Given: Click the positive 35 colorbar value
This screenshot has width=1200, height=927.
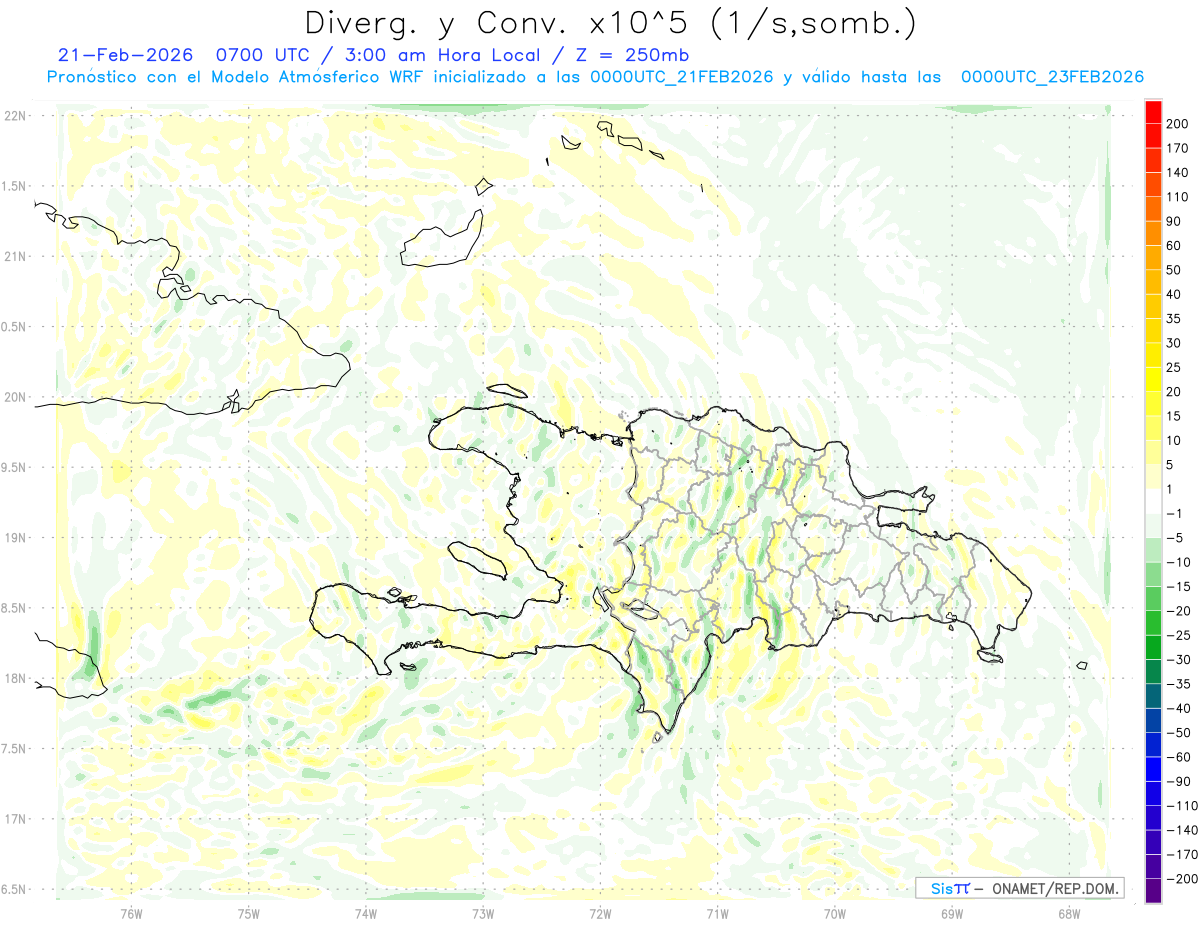Looking at the screenshot, I should [x=1174, y=319].
